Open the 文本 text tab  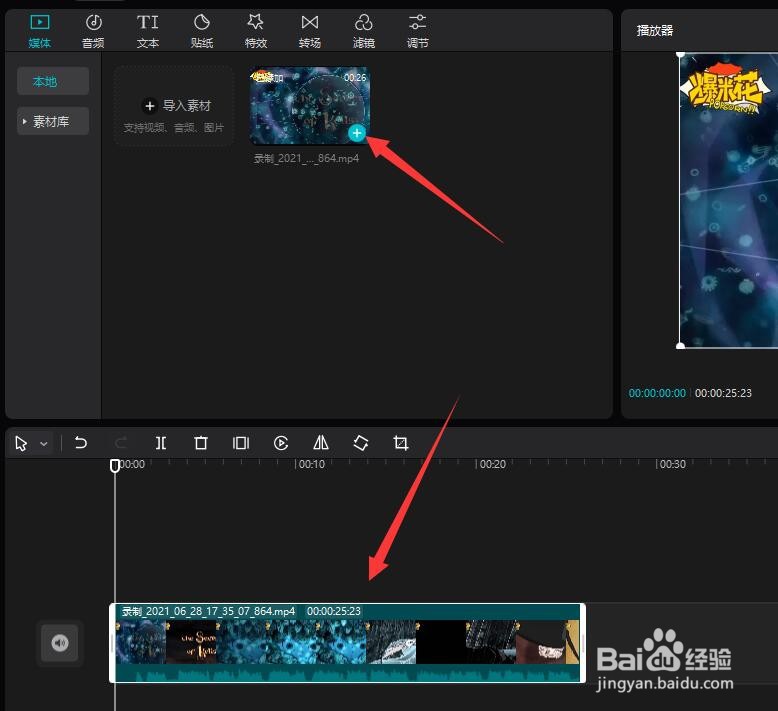(148, 31)
